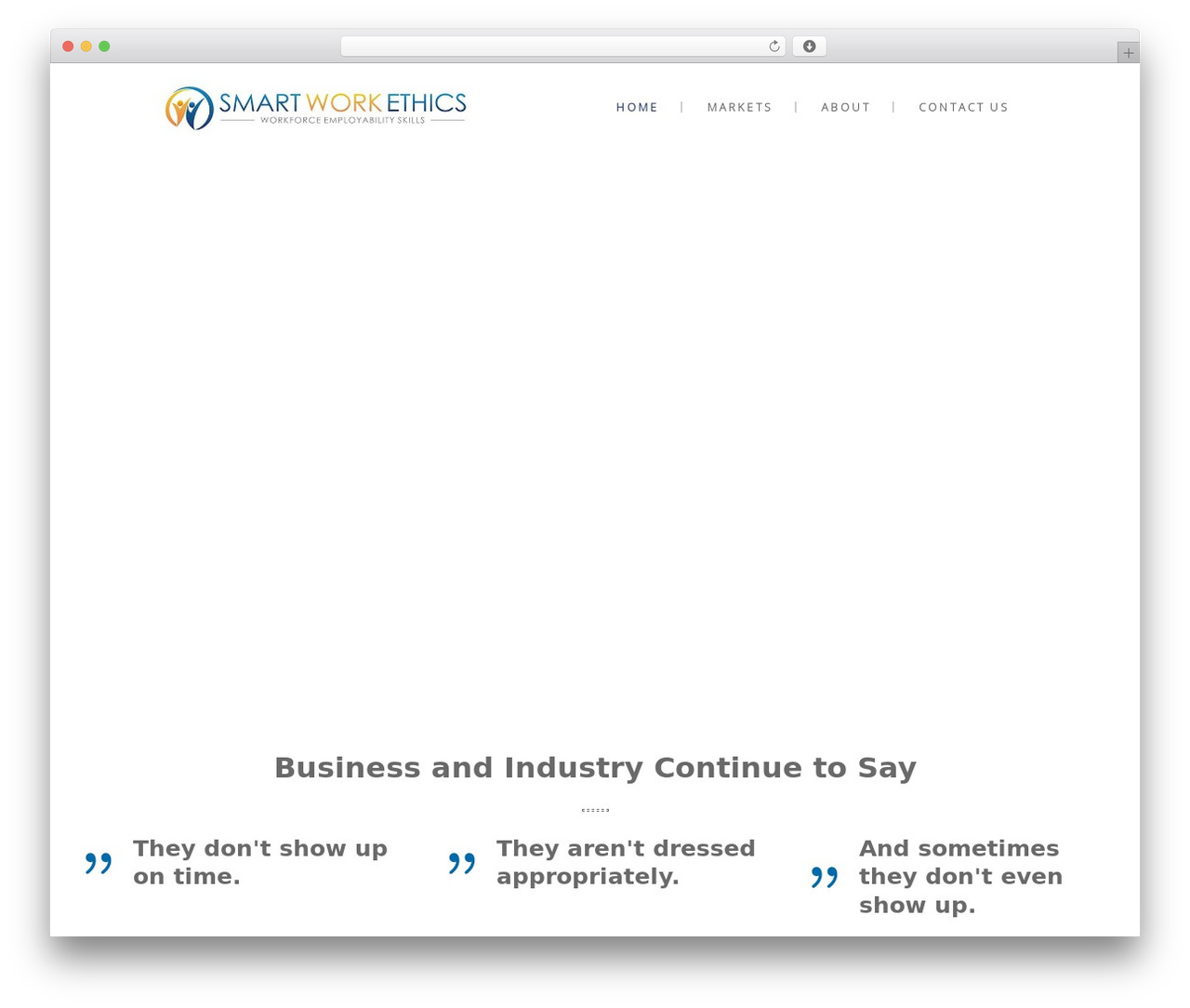Open the Contact Us menu item
Screen dimensions: 1190x1008
point(963,107)
